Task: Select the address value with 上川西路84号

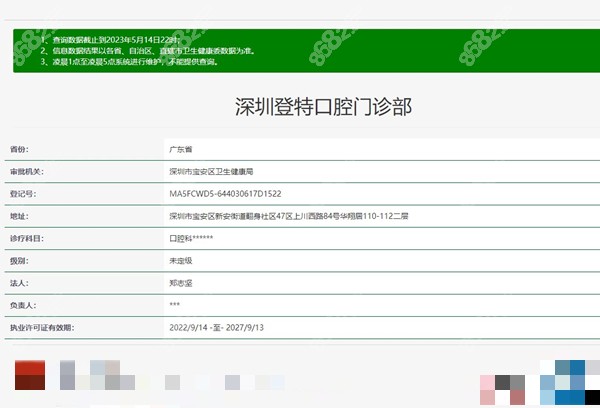Action: [x=289, y=216]
